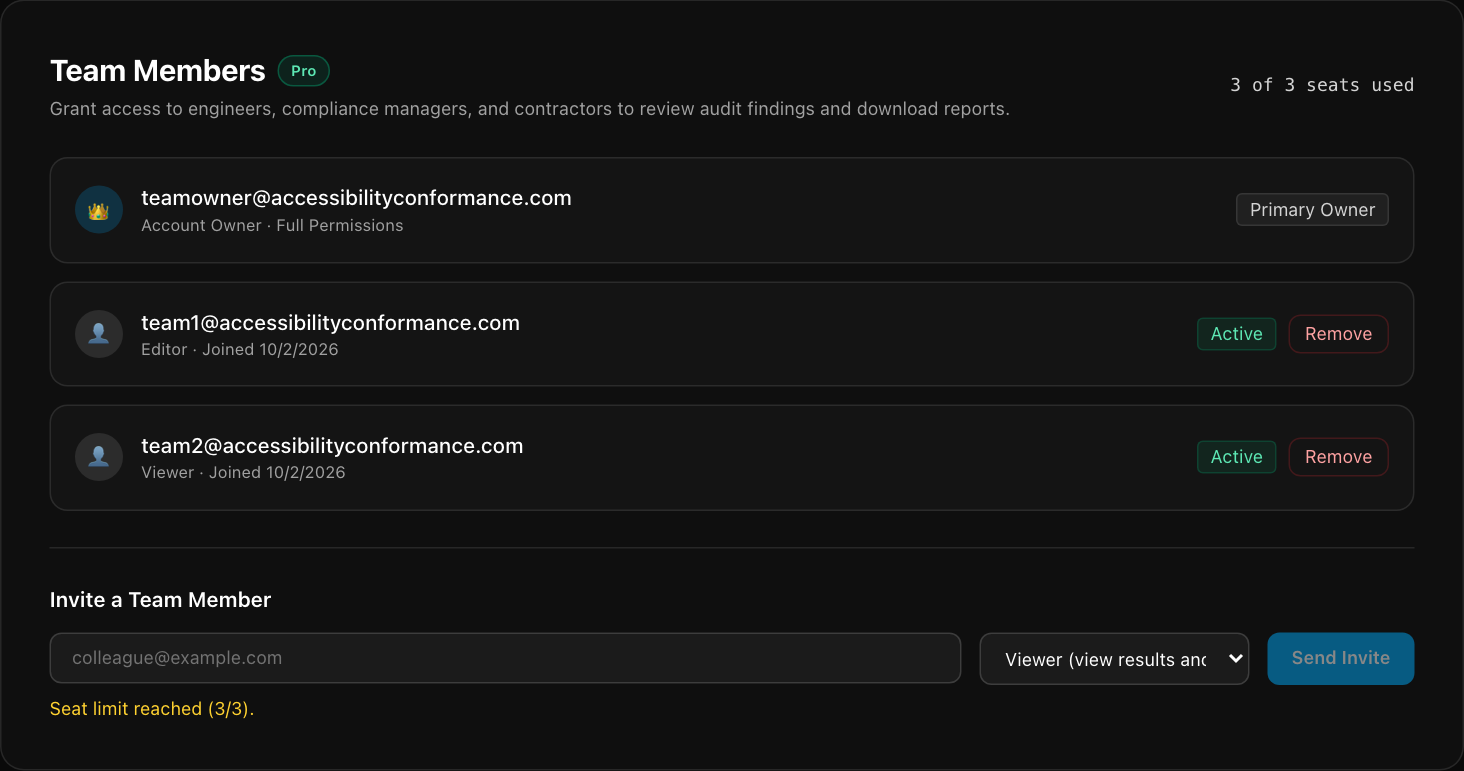
Task: Click the Active badge for team2
Action: click(x=1236, y=457)
